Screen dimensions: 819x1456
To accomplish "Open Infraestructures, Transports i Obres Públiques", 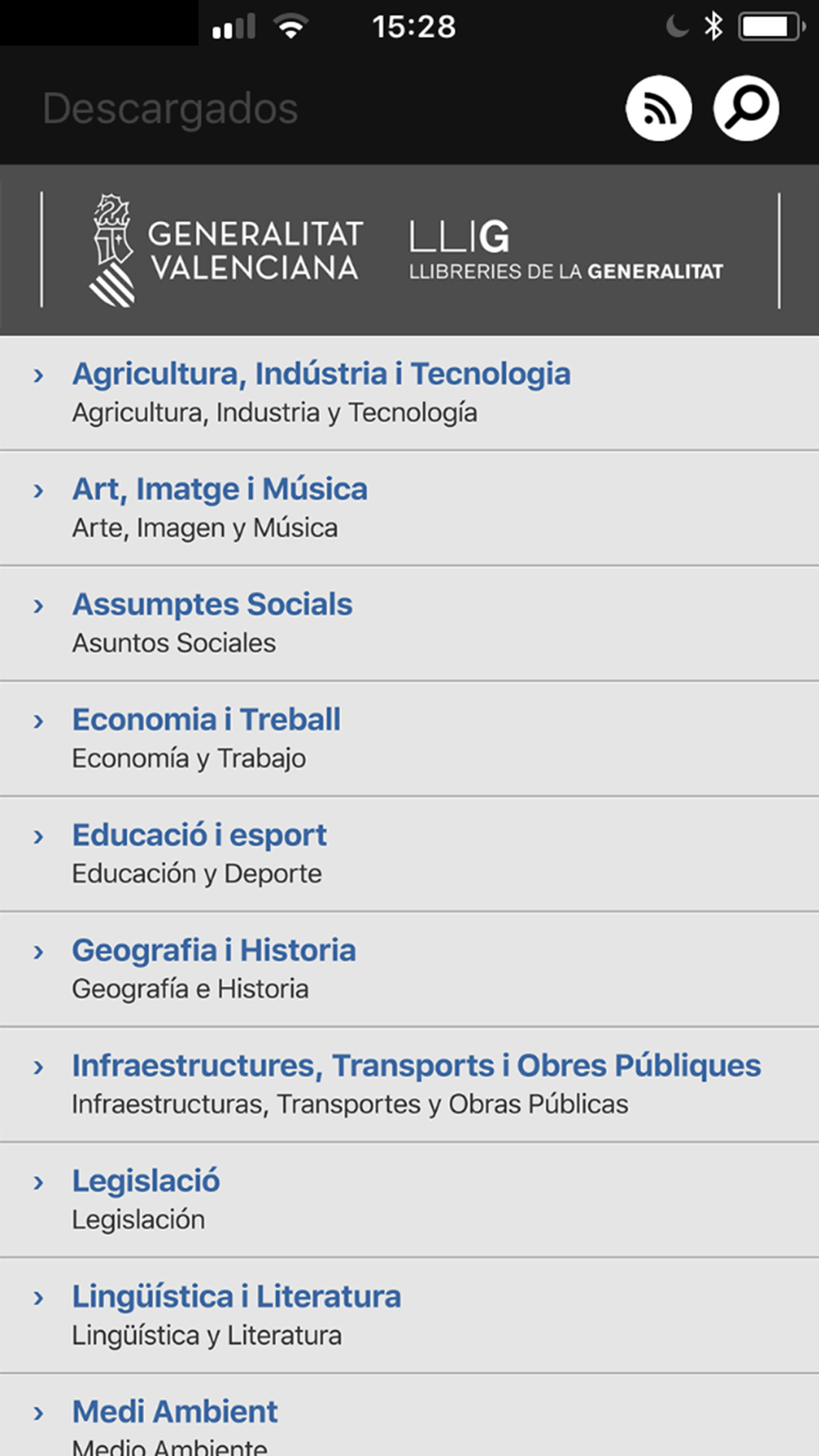I will pos(416,1066).
